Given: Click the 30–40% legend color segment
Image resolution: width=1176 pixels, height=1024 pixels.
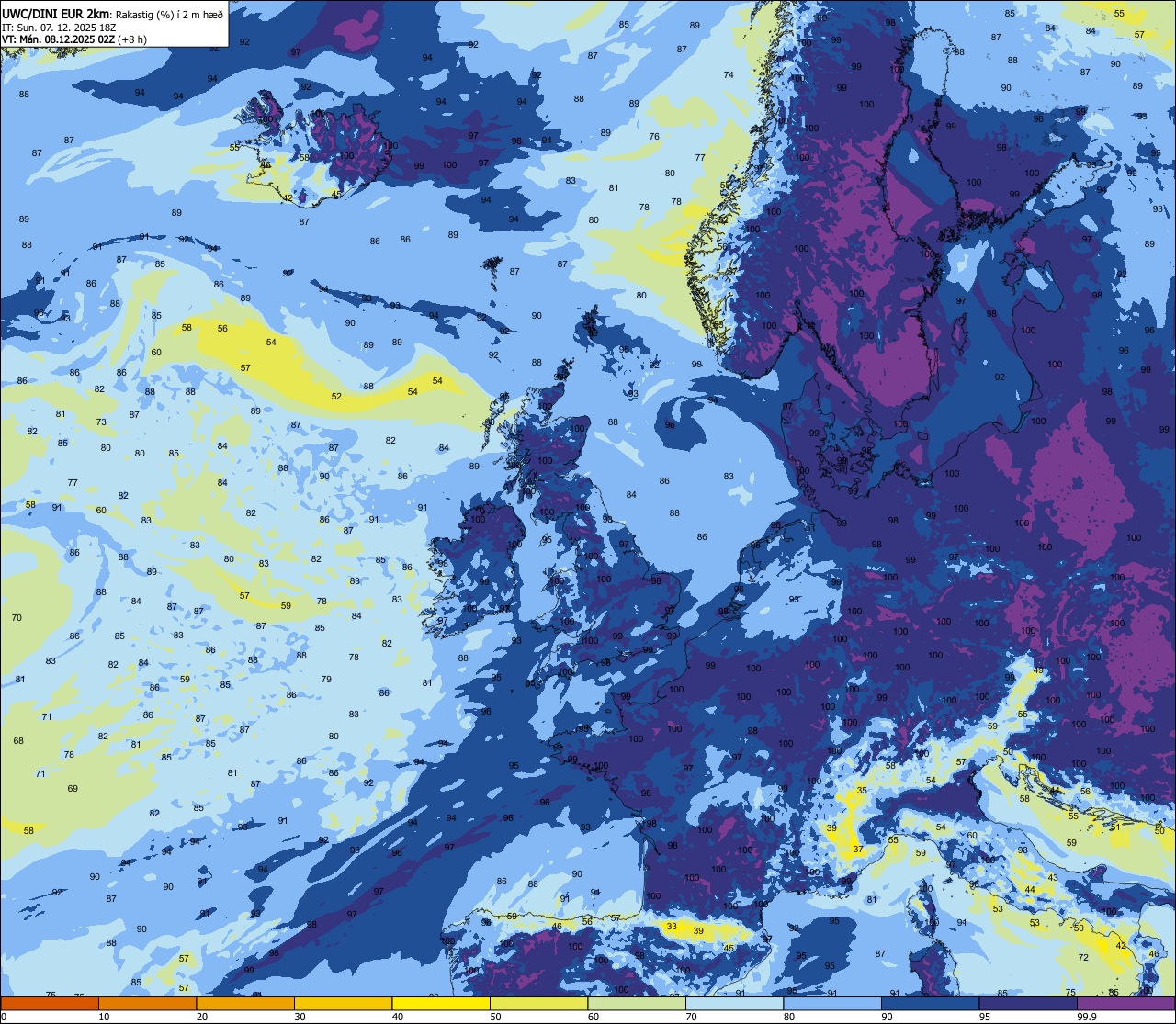Looking at the screenshot, I should click(343, 1003).
